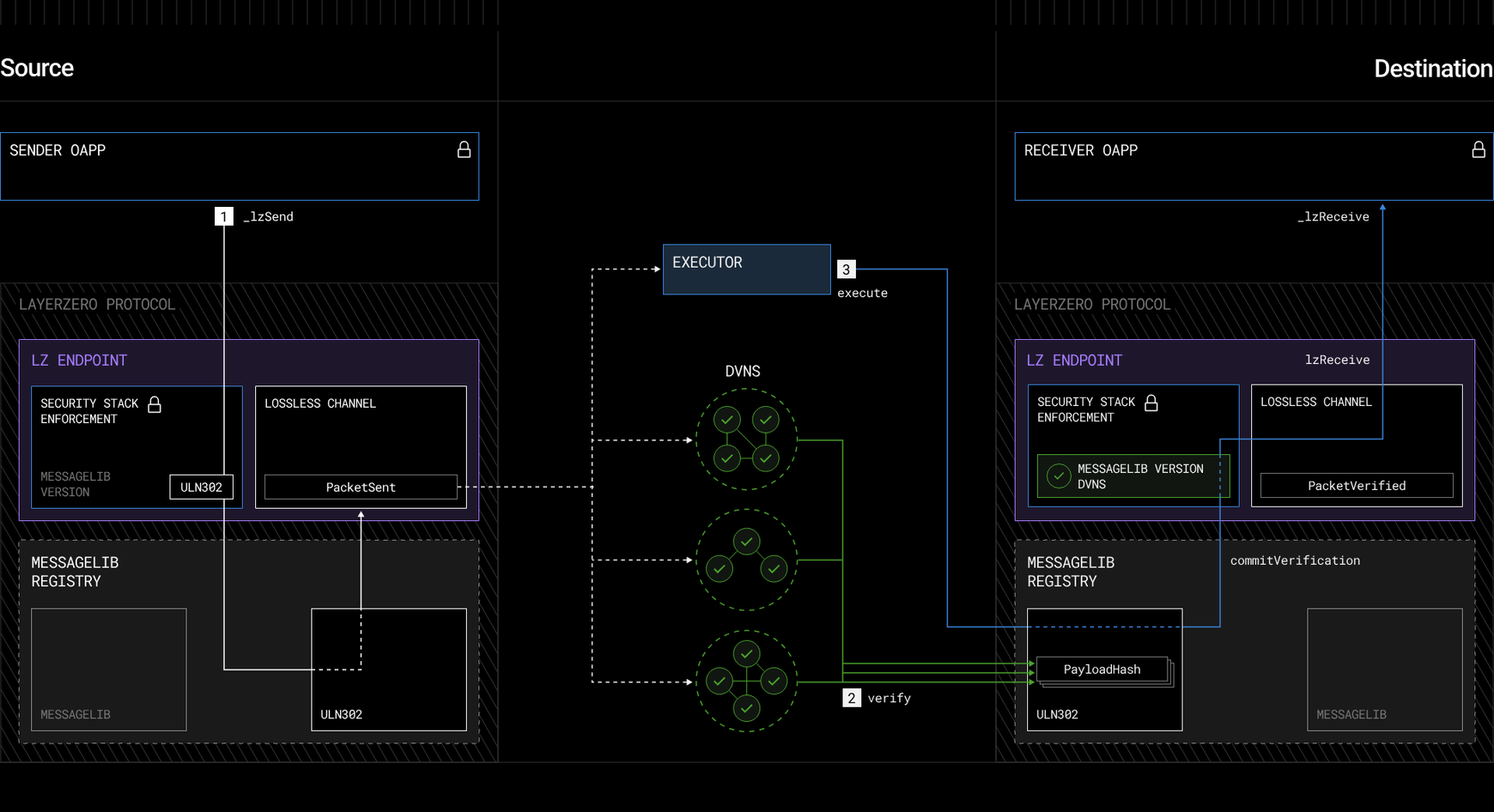Expand the ULN302 box under MESSAGELIB VERSION
Viewport: 1494px width, 812px height.
(x=202, y=487)
